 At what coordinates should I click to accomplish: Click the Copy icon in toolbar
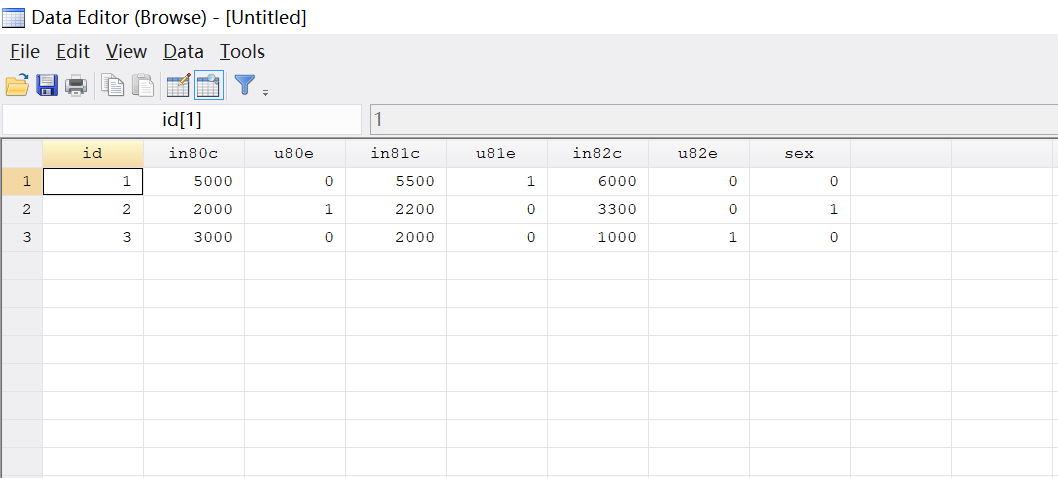click(114, 86)
